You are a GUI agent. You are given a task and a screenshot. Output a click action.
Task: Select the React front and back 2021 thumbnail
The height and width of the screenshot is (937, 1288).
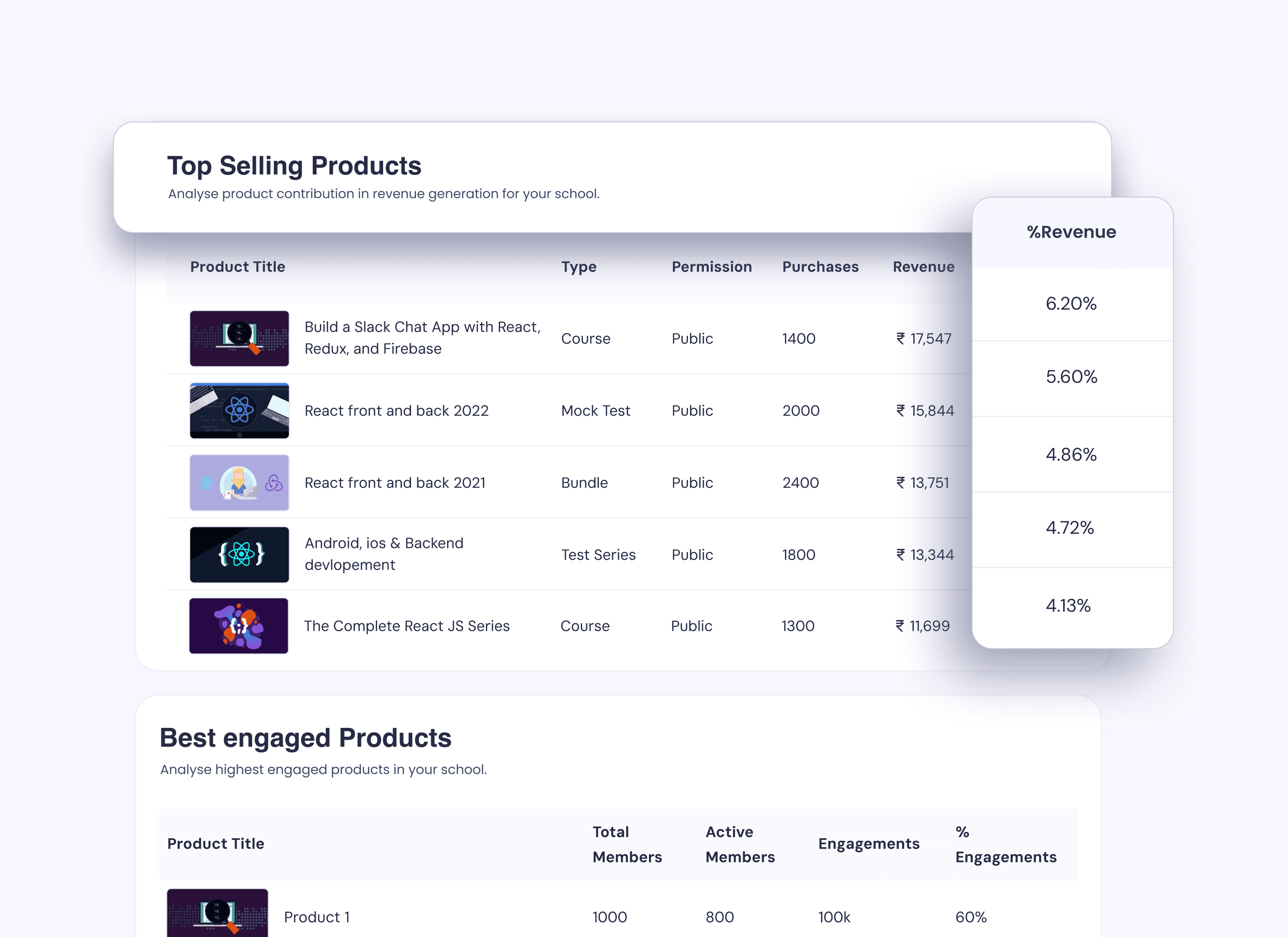coord(239,482)
